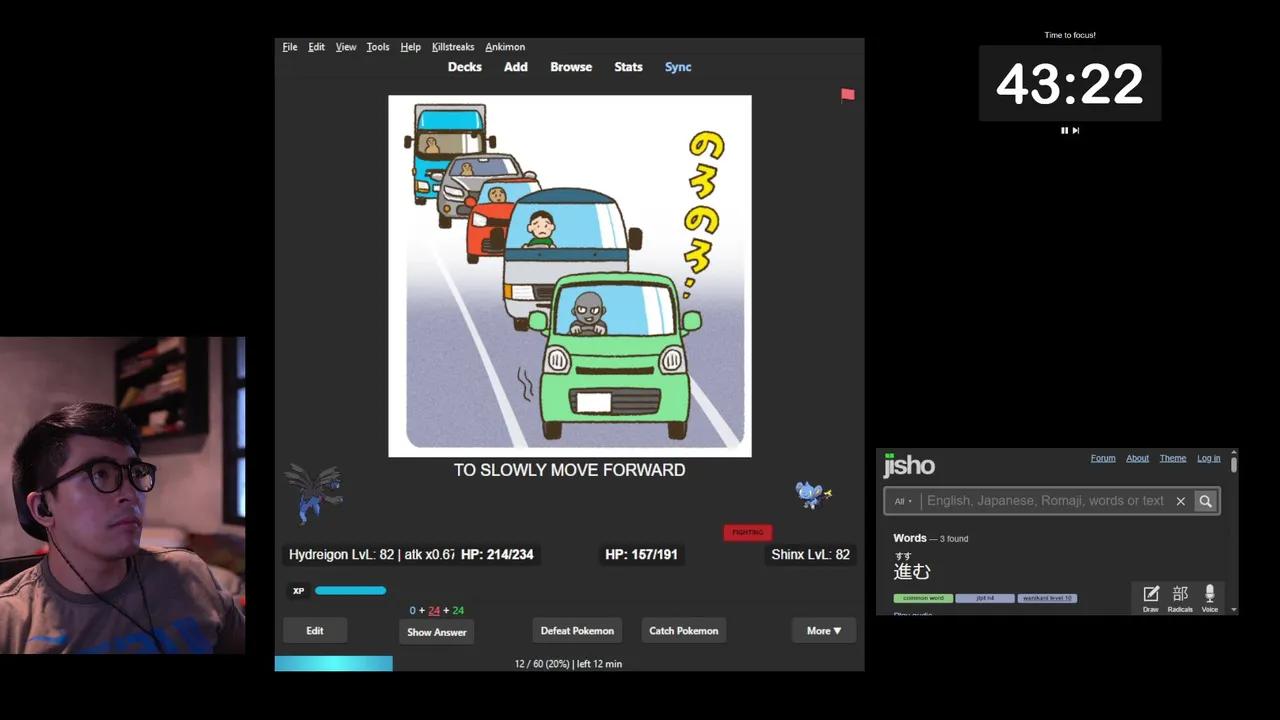Open the Tools menu
This screenshot has height=720, width=1280.
click(x=378, y=47)
